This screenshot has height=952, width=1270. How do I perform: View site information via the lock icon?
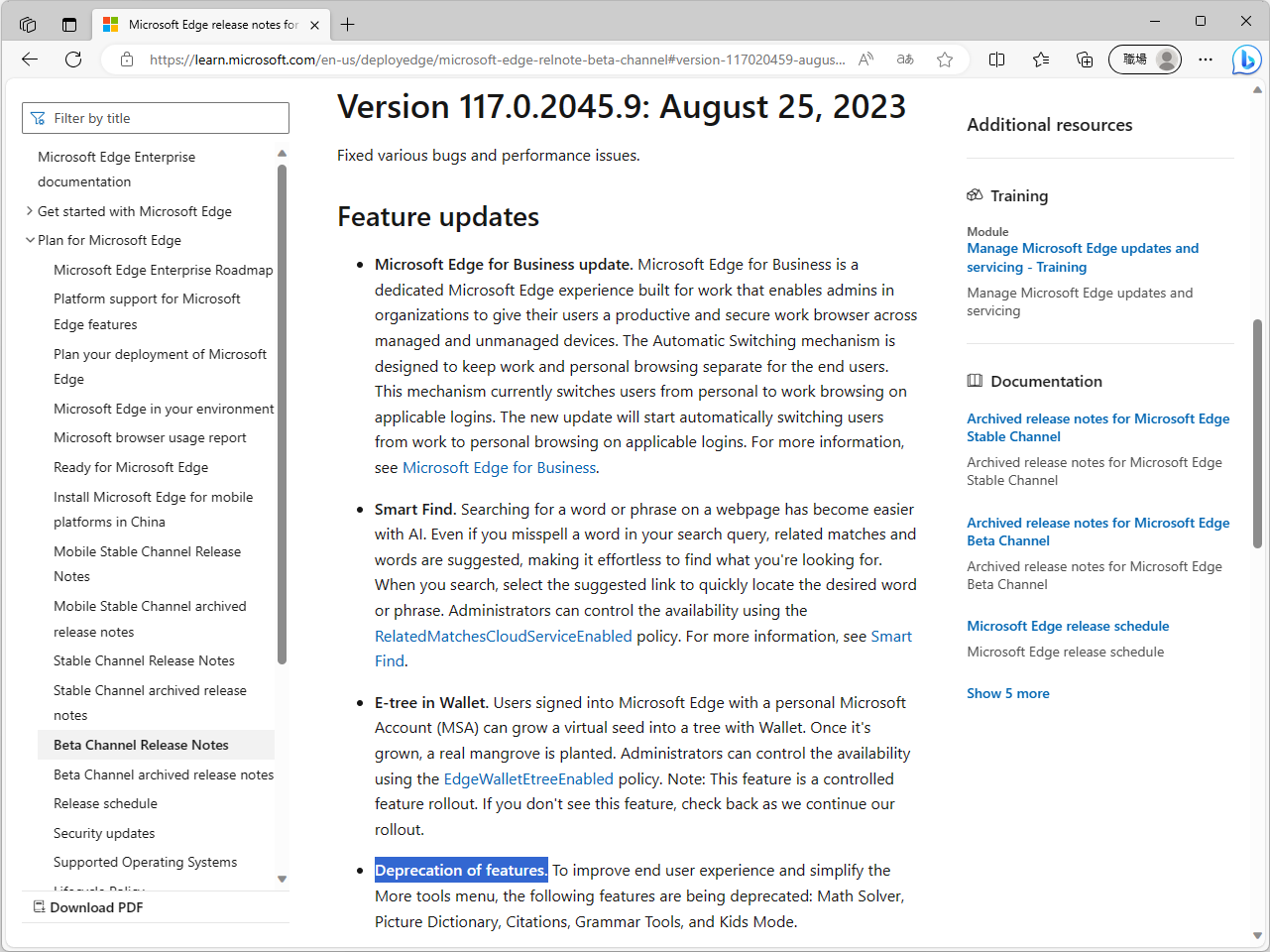point(126,59)
